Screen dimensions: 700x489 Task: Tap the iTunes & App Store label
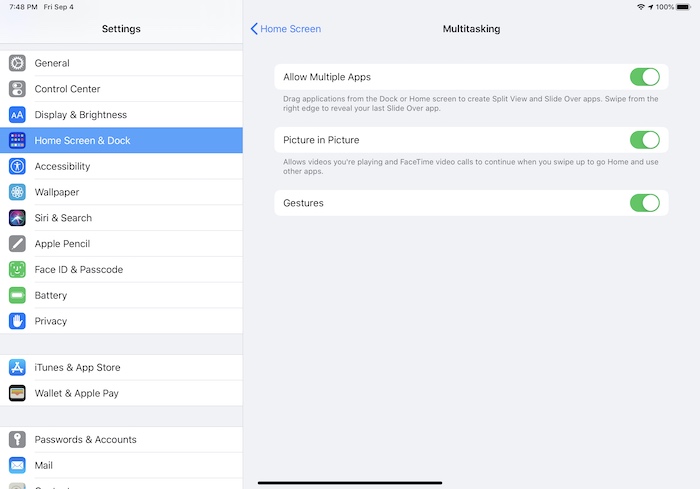(77, 368)
